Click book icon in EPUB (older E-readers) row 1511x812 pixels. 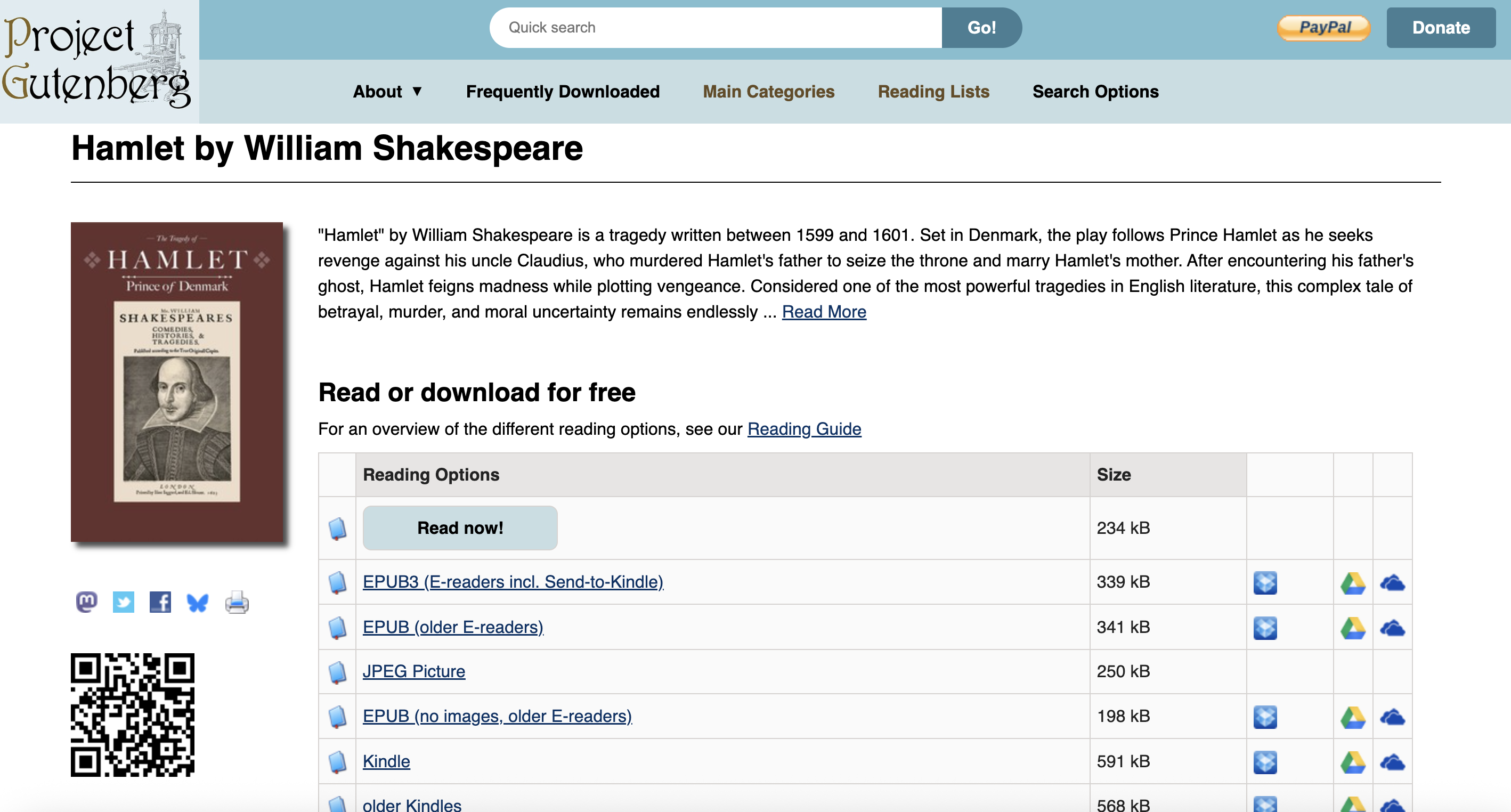point(337,628)
